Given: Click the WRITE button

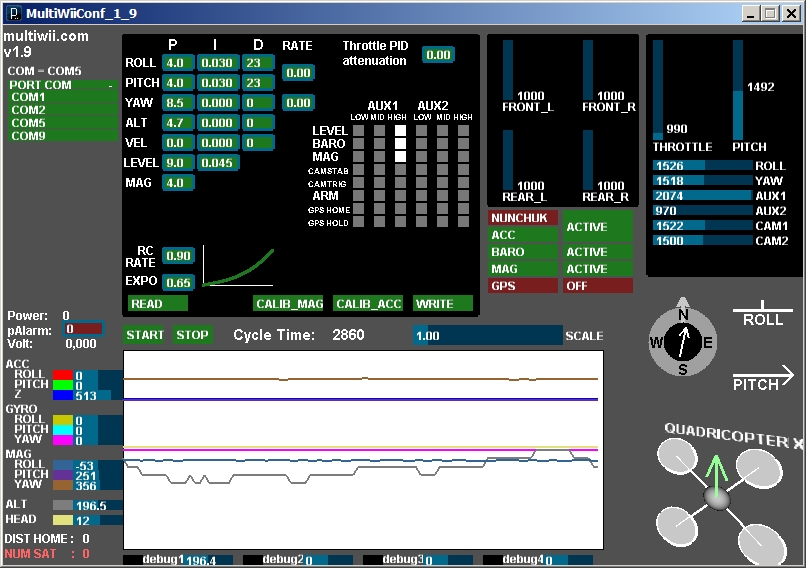Looking at the screenshot, I should 443,304.
